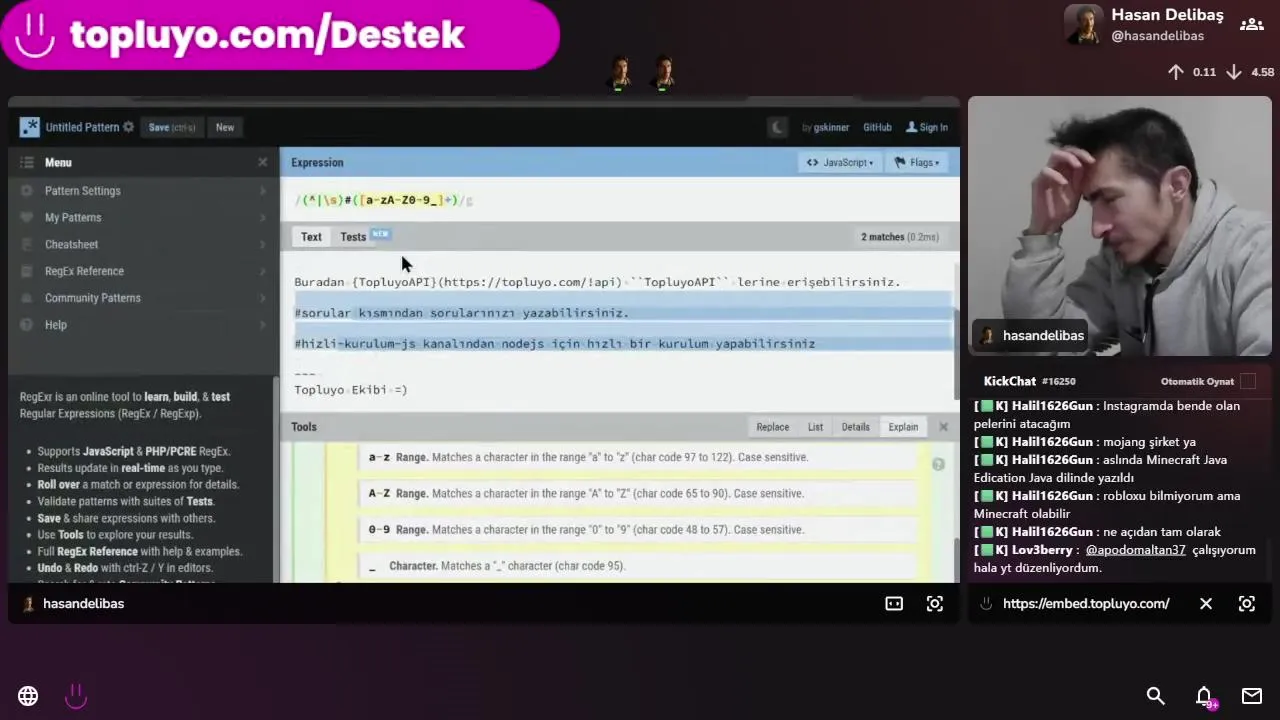
Task: Close the RegExr Menu sidebar
Action: pos(262,162)
